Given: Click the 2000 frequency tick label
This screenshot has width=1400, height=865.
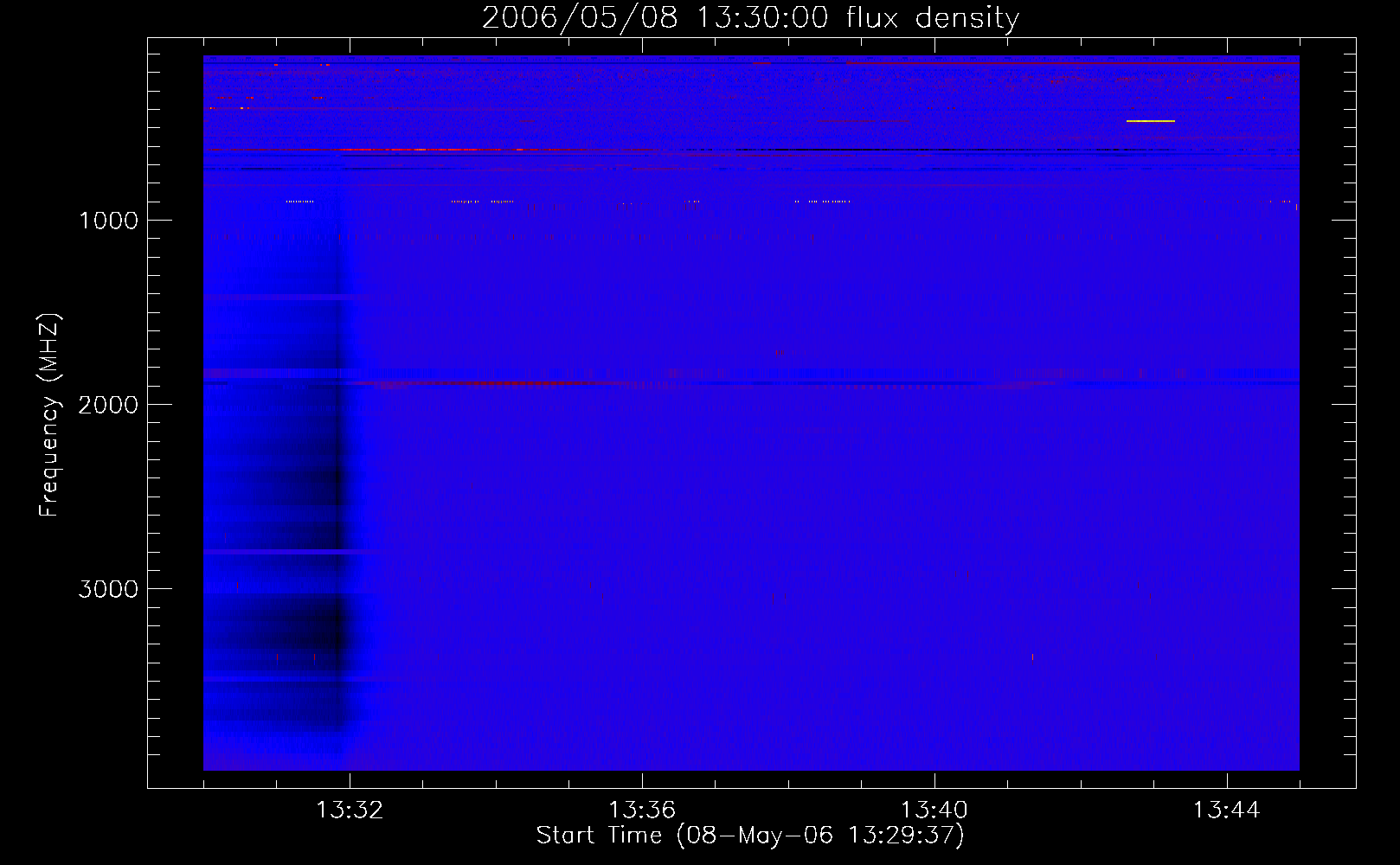Looking at the screenshot, I should (x=108, y=405).
